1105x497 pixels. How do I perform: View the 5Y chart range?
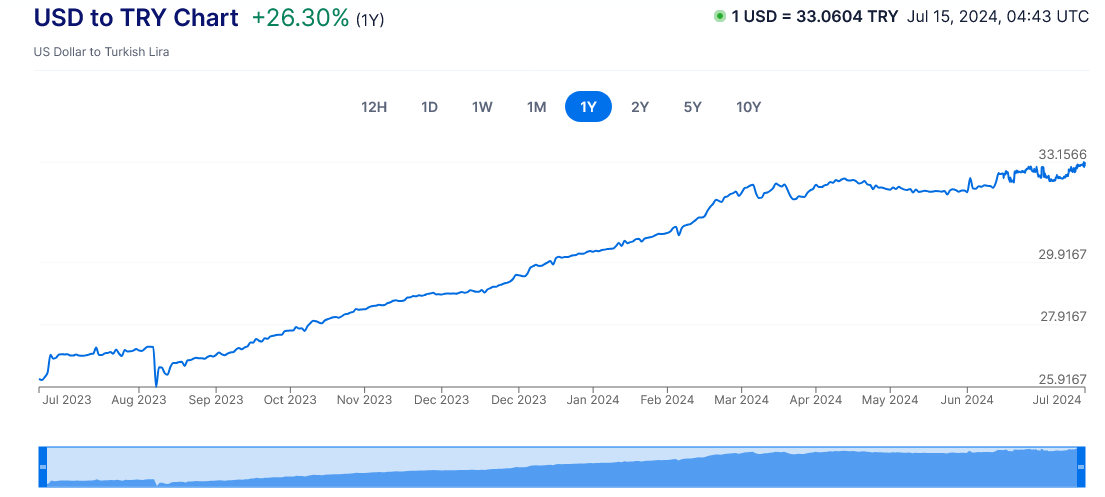point(692,107)
